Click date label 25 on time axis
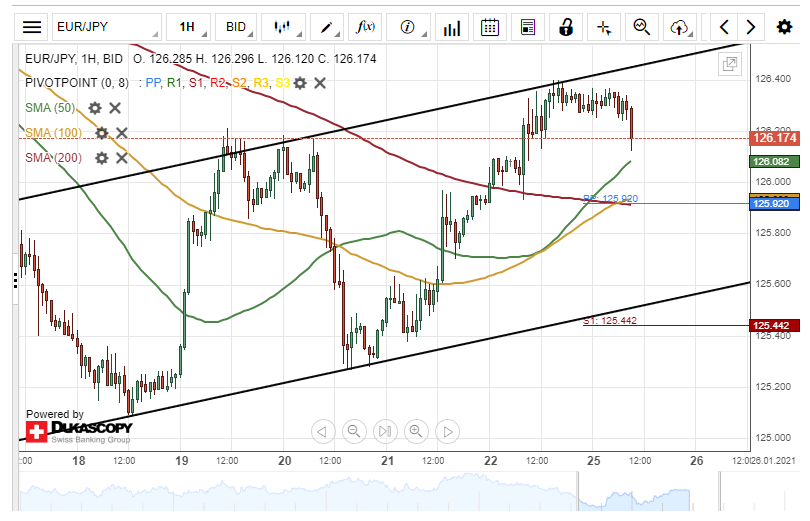Viewport: 810px width, 521px height. (594, 461)
